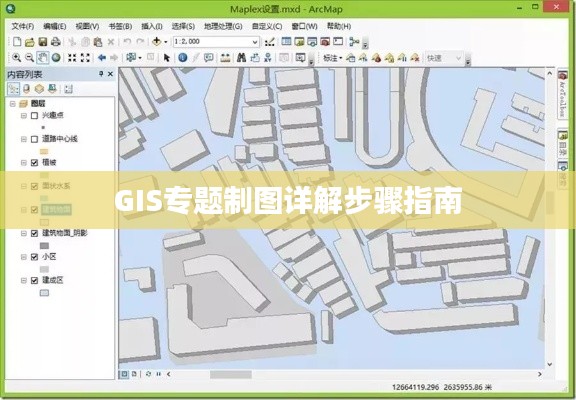Select the Zoom In tool
Viewport: 576px width, 400px height.
[16, 57]
